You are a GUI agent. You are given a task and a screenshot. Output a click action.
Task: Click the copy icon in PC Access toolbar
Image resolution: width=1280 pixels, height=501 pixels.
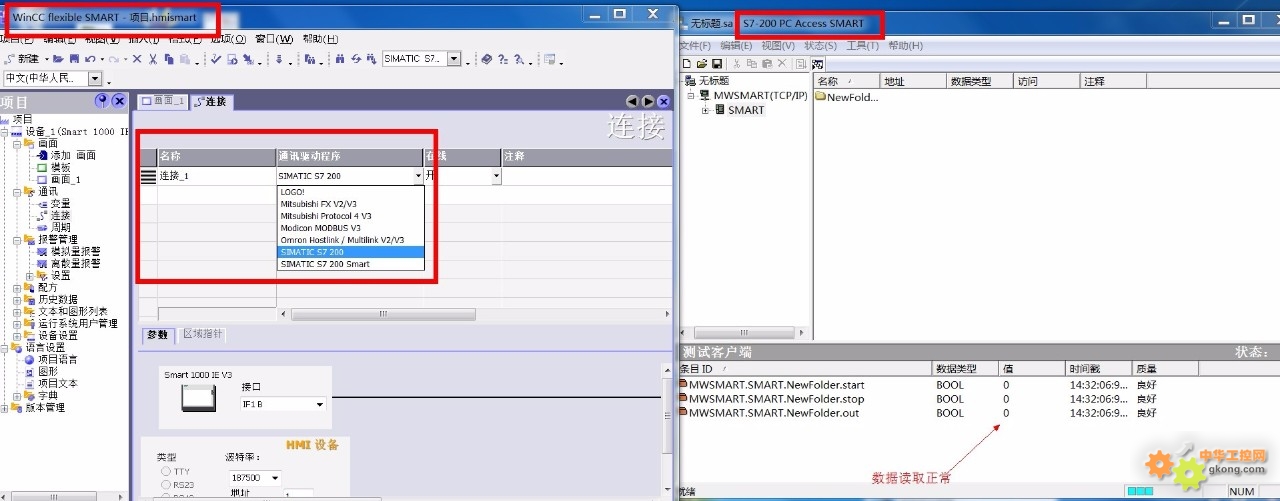tap(752, 64)
